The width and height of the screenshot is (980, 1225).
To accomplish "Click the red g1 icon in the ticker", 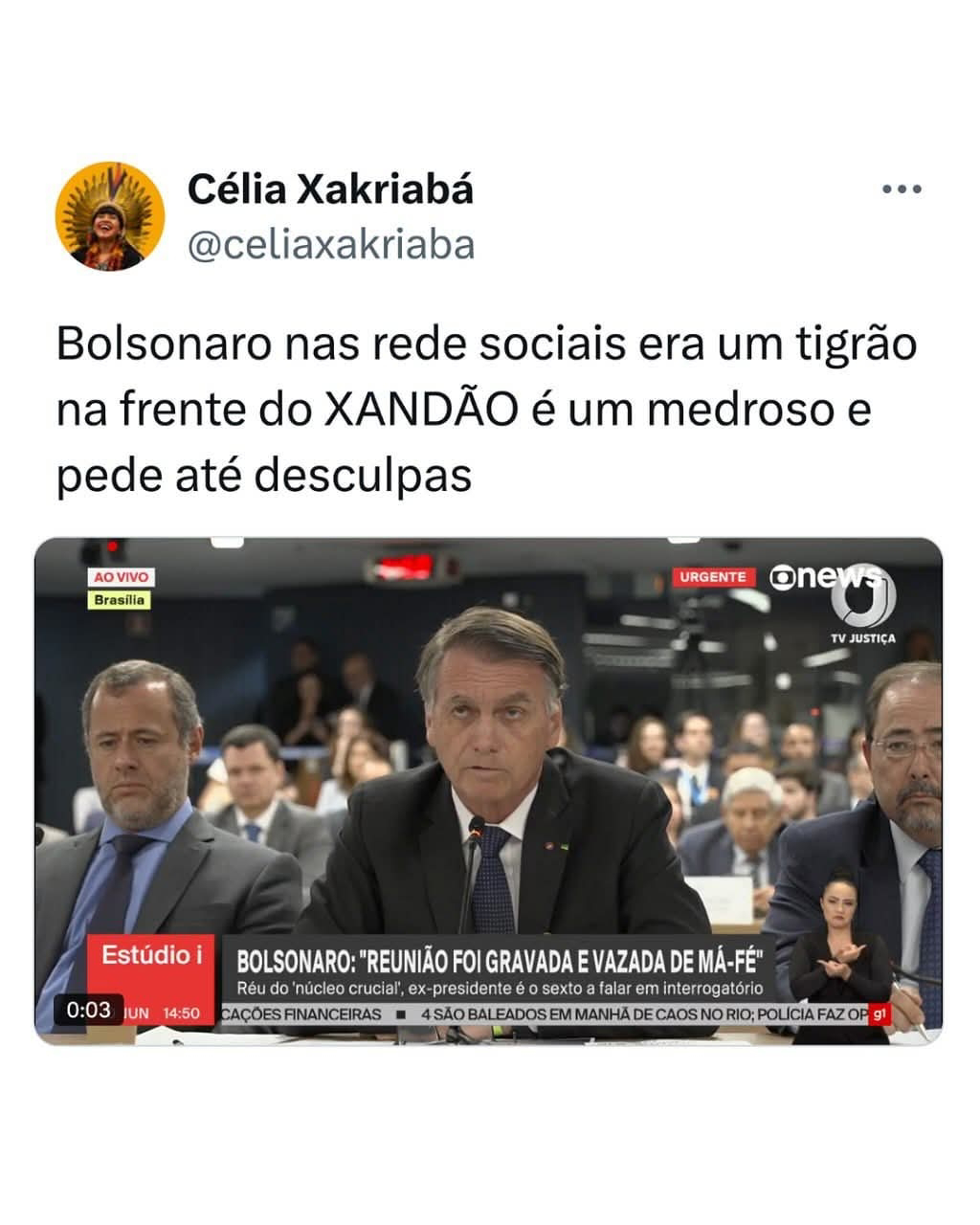I will click(880, 1013).
